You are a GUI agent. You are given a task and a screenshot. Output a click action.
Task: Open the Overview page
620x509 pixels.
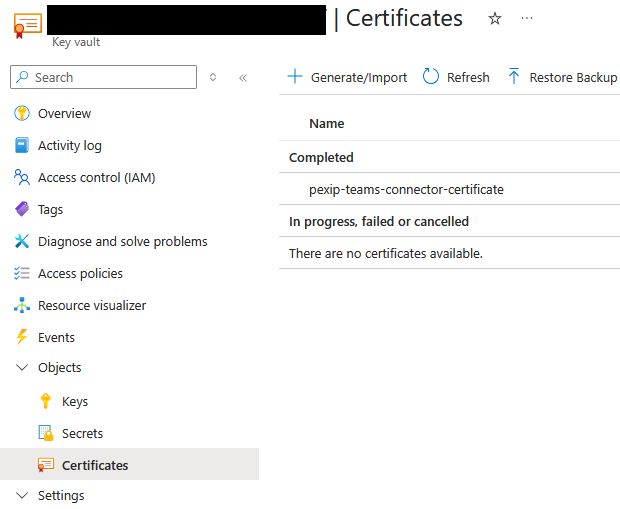point(64,113)
